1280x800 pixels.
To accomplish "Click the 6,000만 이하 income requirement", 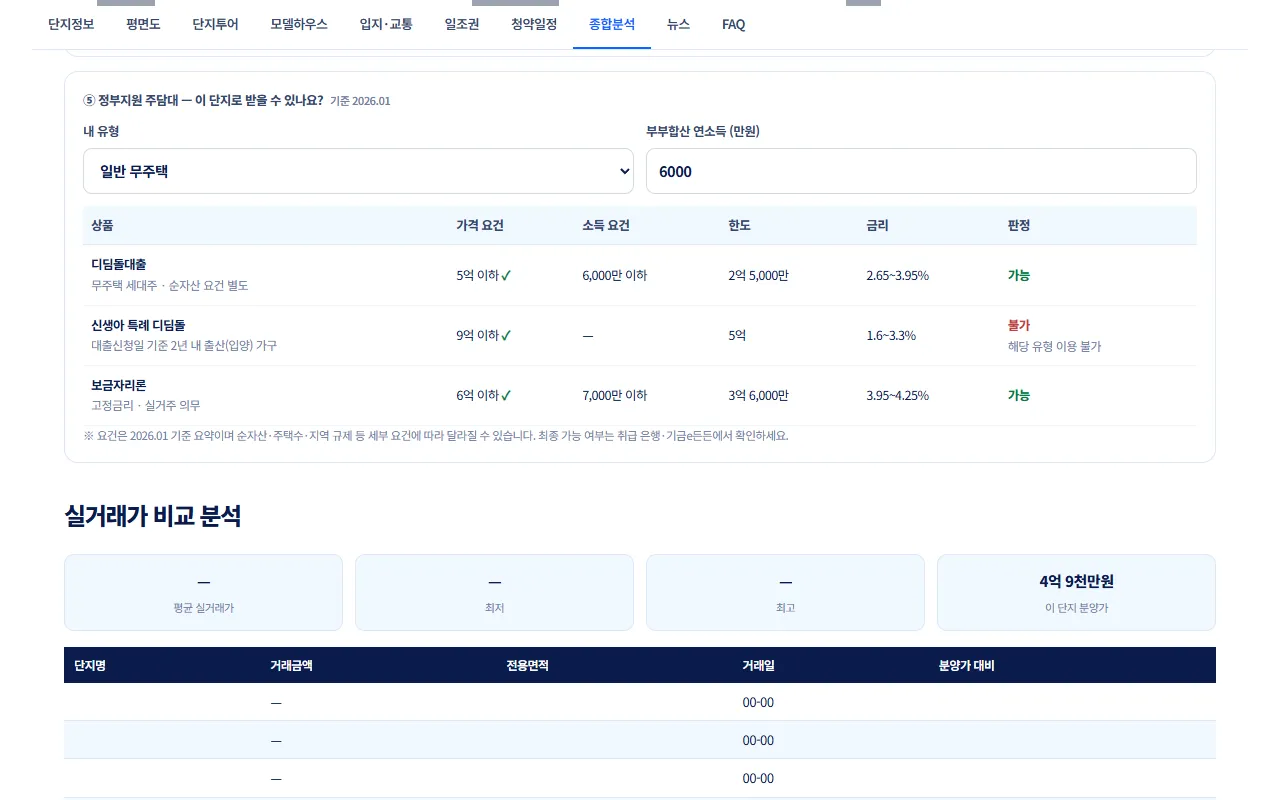I will tap(614, 275).
